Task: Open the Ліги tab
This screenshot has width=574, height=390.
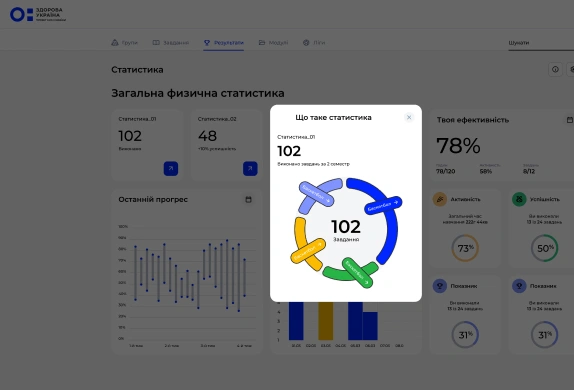Action: point(314,42)
